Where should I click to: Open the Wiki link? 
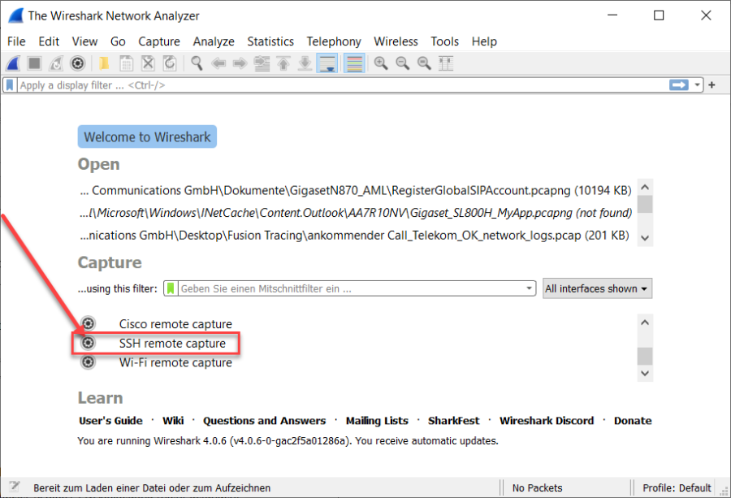point(173,421)
